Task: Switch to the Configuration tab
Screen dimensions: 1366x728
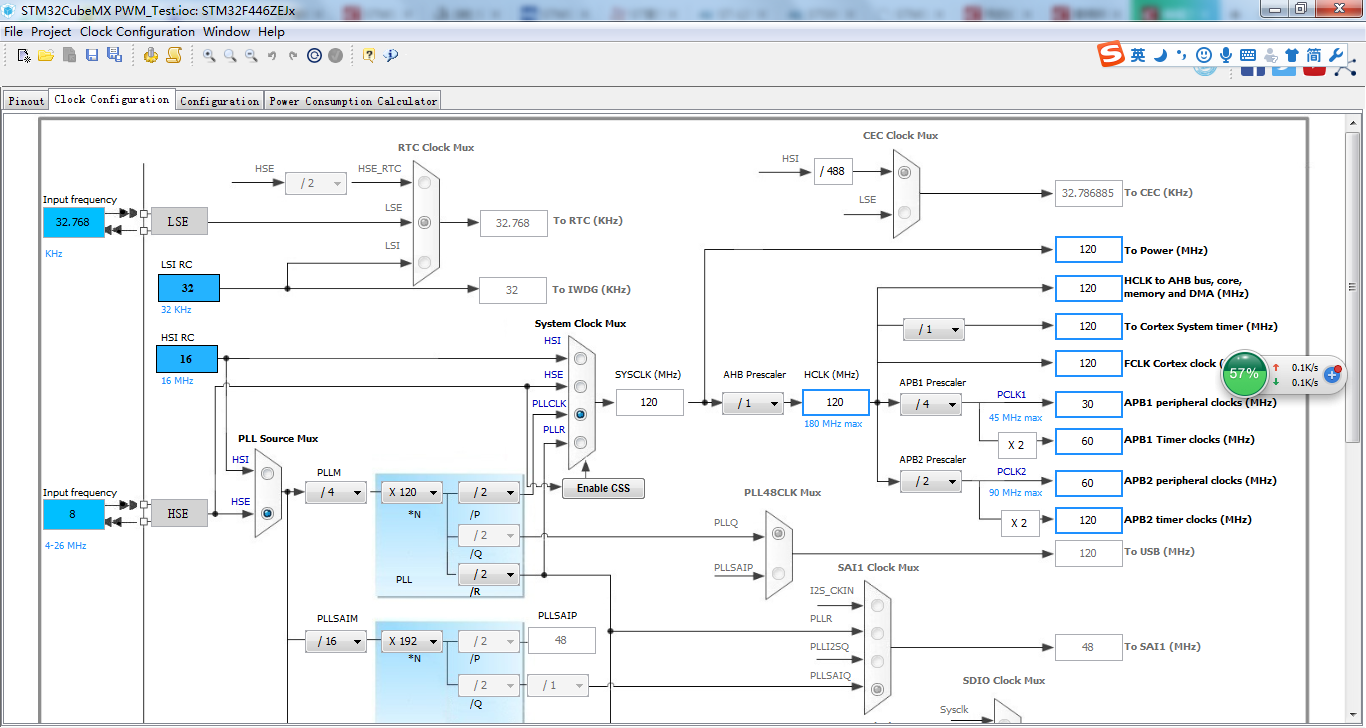Action: (x=220, y=101)
